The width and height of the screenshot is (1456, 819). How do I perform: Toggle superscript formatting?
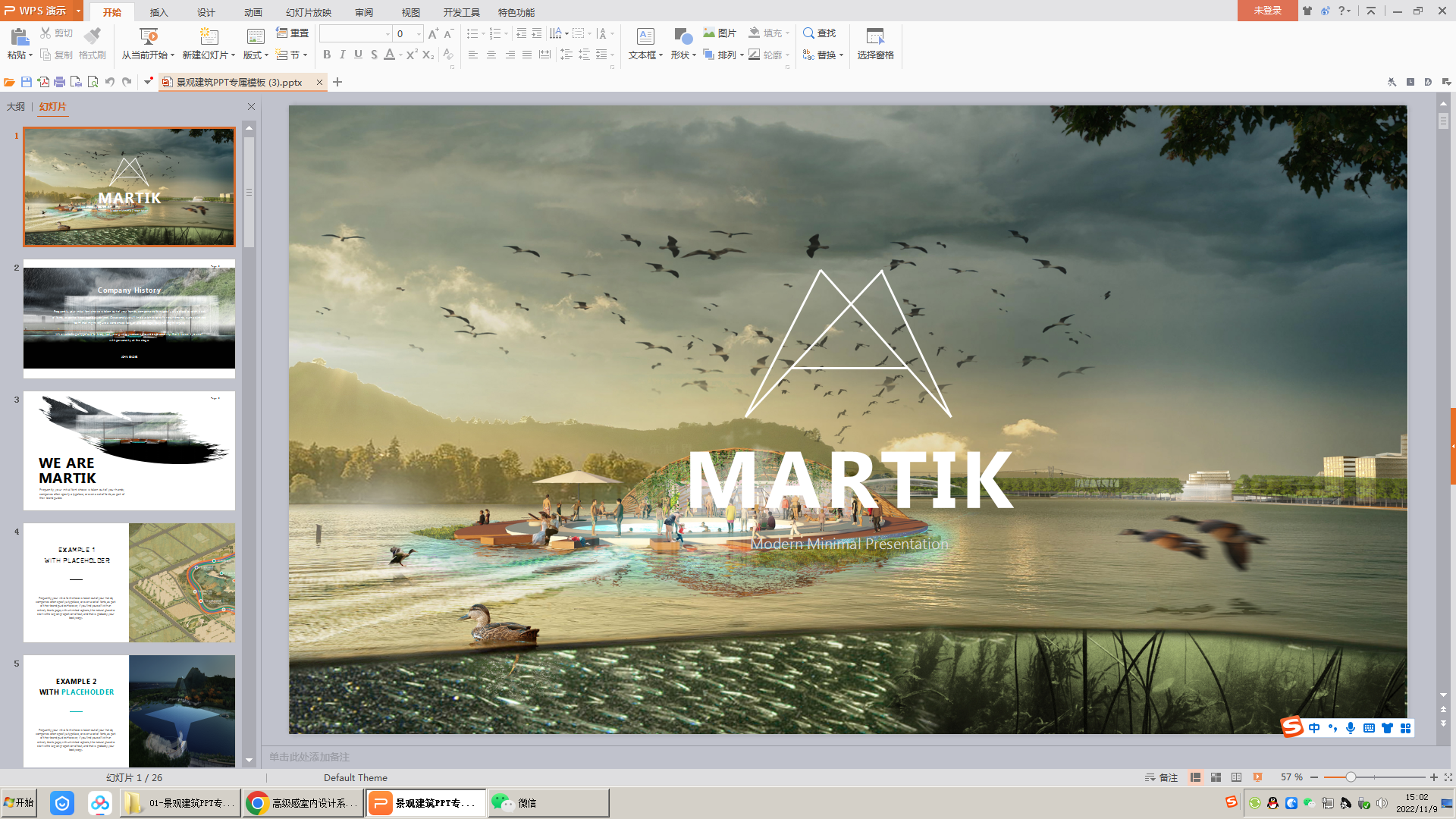click(x=412, y=55)
